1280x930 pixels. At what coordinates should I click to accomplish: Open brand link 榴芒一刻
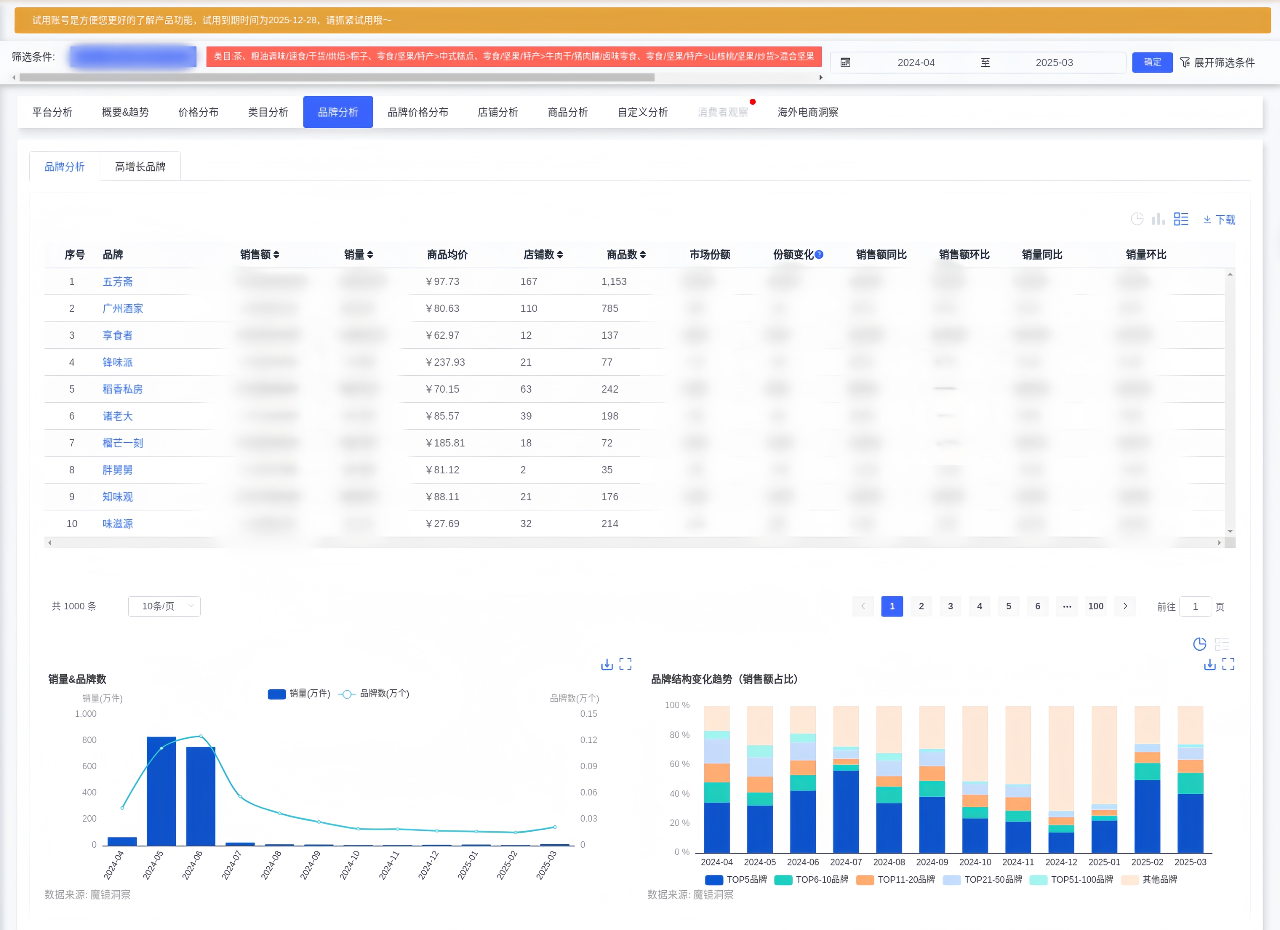[122, 443]
